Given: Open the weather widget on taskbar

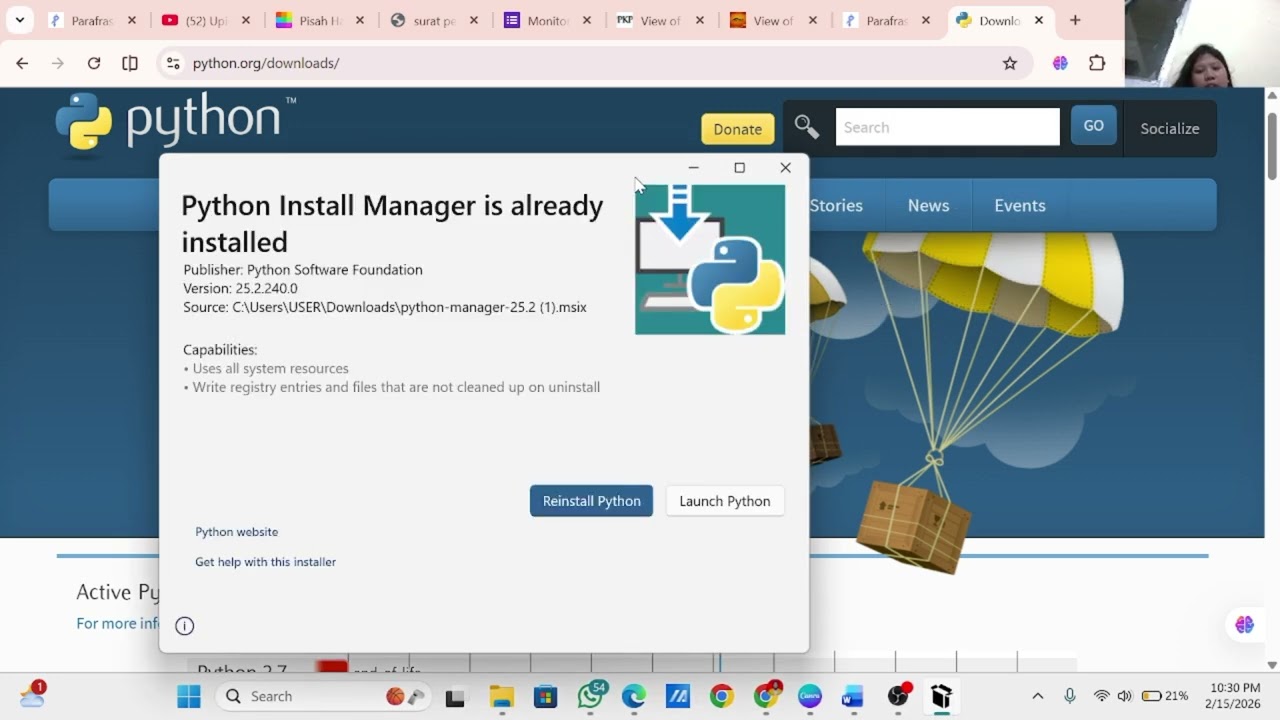Looking at the screenshot, I should pos(32,695).
